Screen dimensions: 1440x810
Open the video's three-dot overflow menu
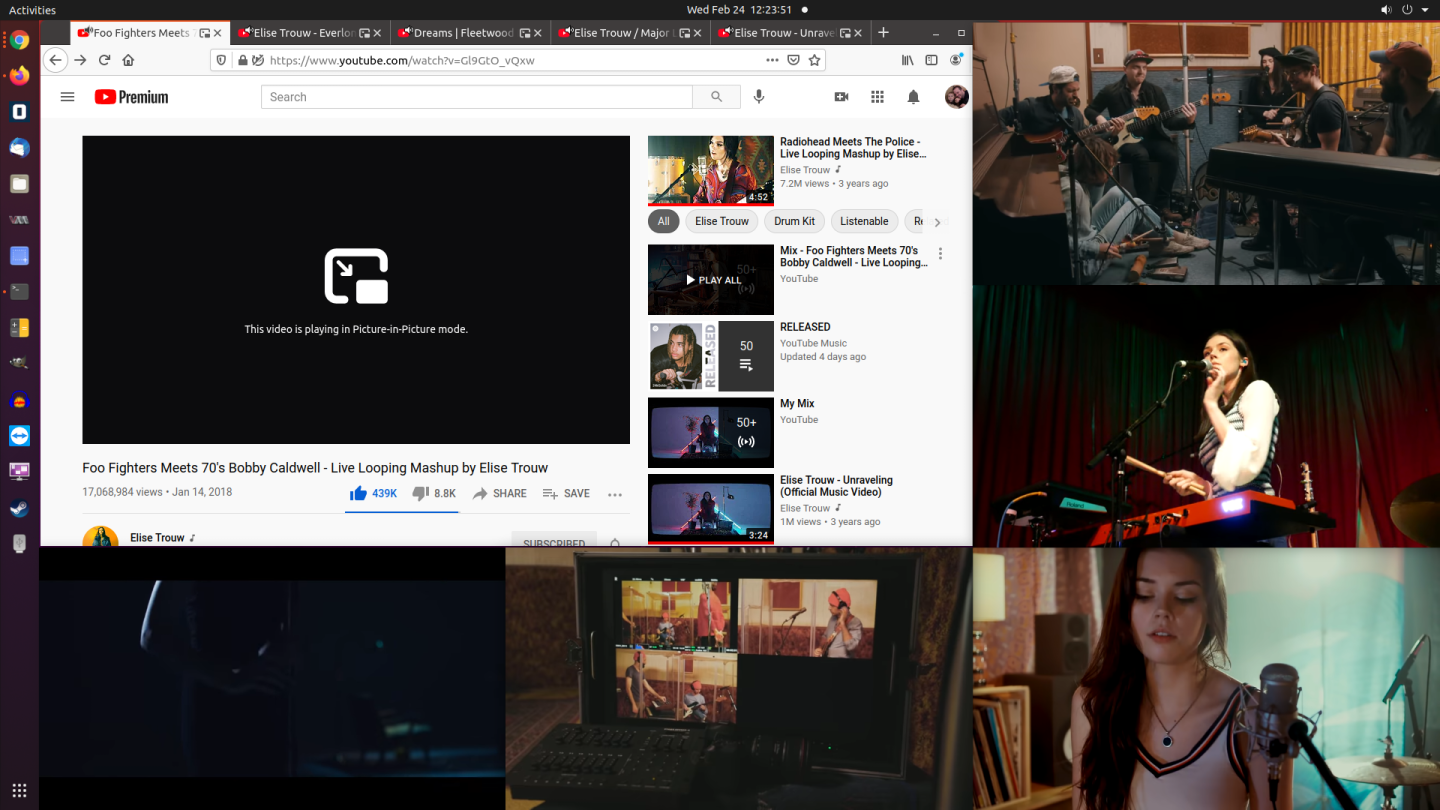615,494
